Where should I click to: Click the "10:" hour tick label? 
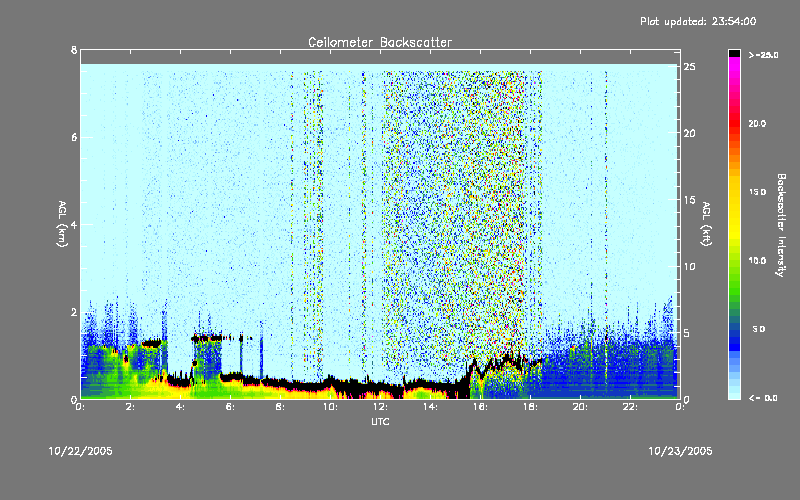330,407
